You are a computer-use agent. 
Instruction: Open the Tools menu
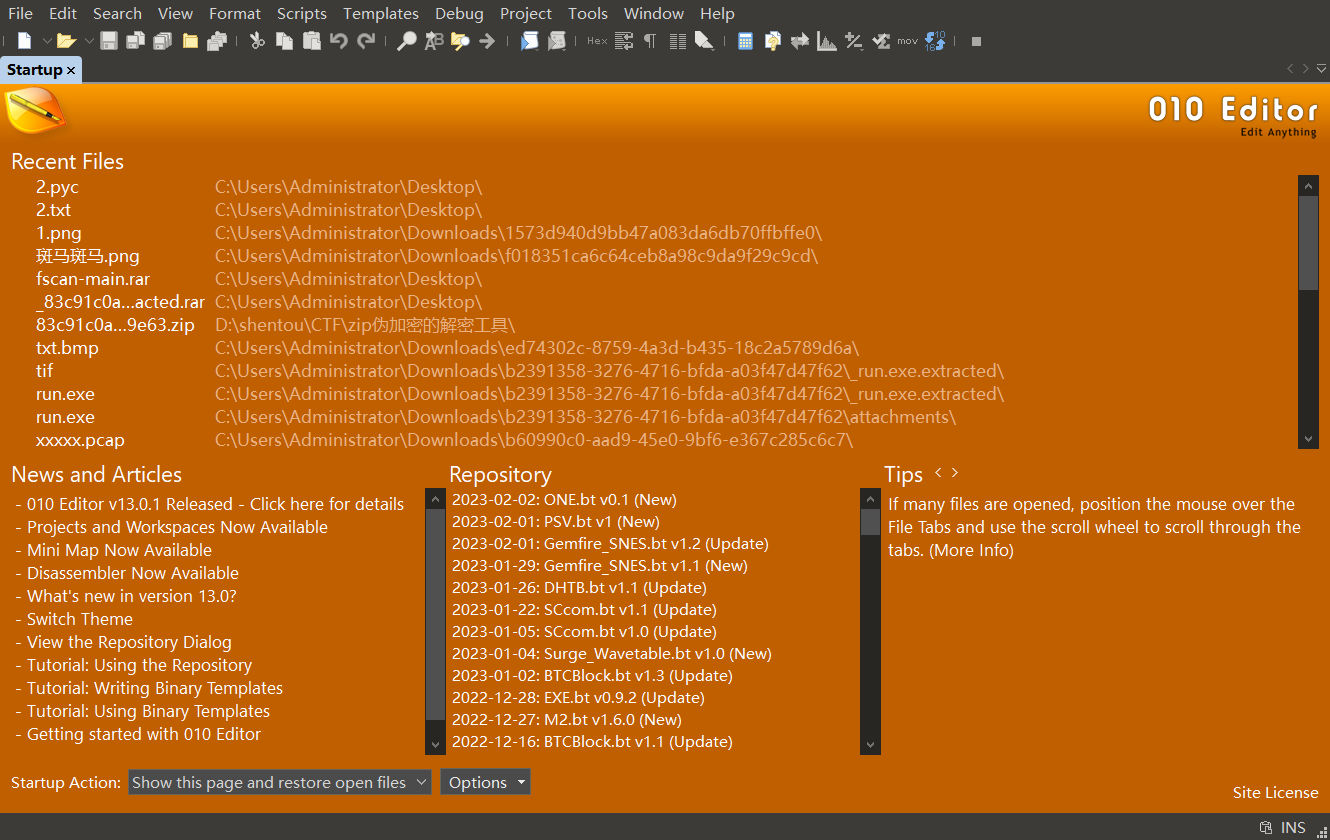coord(588,13)
